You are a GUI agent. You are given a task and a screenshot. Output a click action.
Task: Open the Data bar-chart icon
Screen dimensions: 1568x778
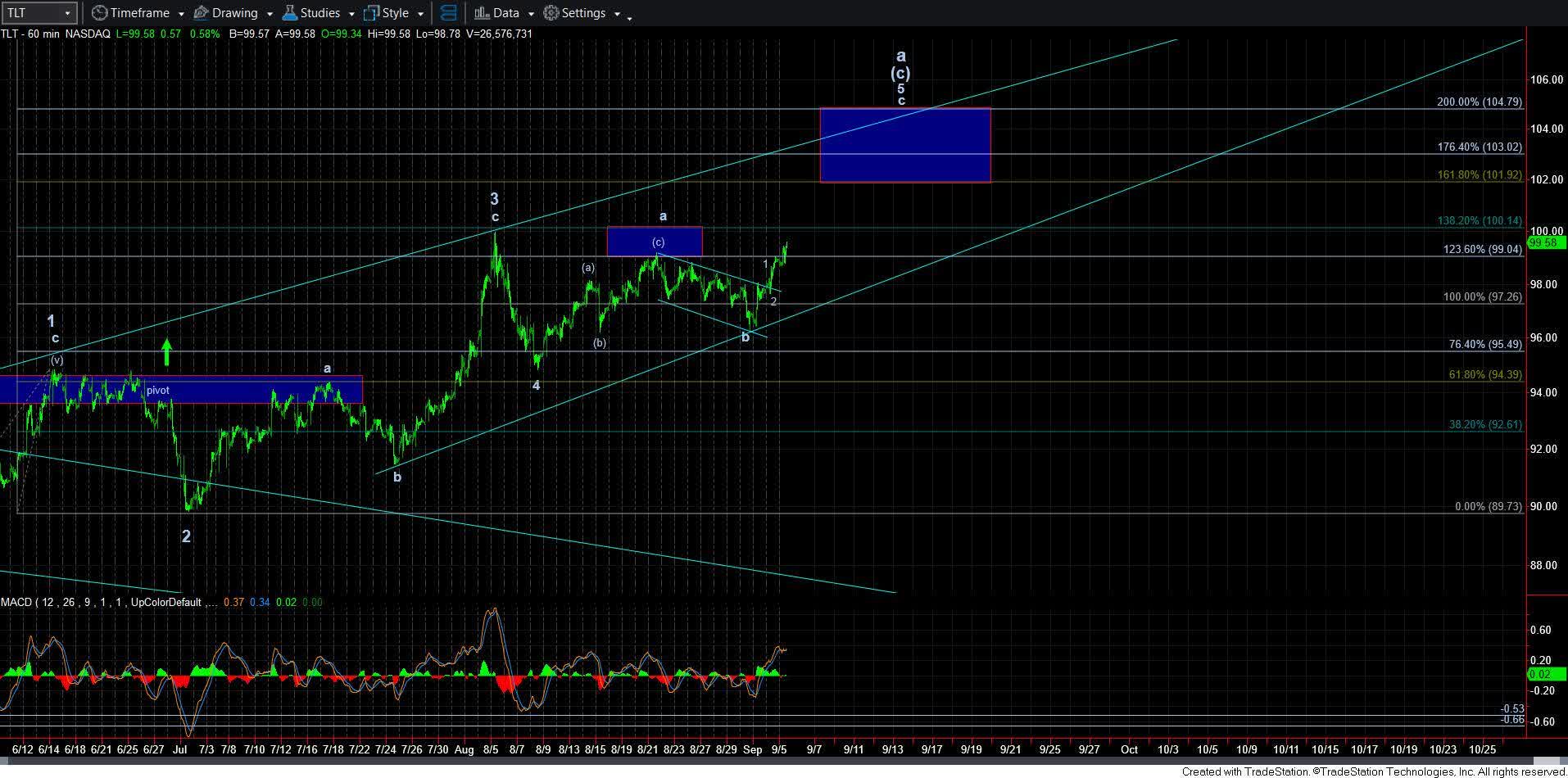pyautogui.click(x=481, y=13)
